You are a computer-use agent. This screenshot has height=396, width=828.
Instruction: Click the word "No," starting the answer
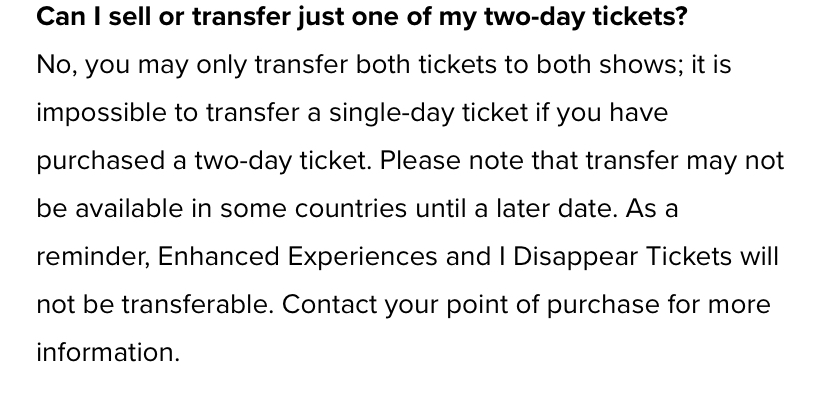click(57, 65)
